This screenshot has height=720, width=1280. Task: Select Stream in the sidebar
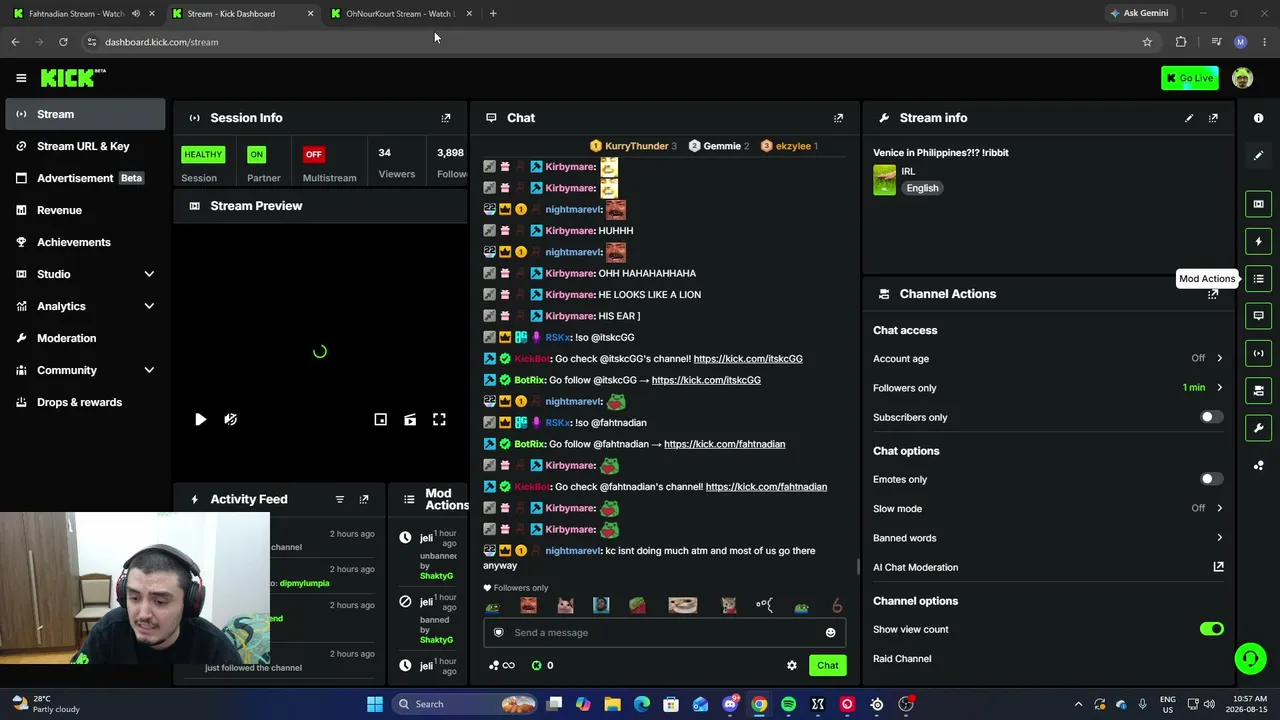pyautogui.click(x=85, y=114)
